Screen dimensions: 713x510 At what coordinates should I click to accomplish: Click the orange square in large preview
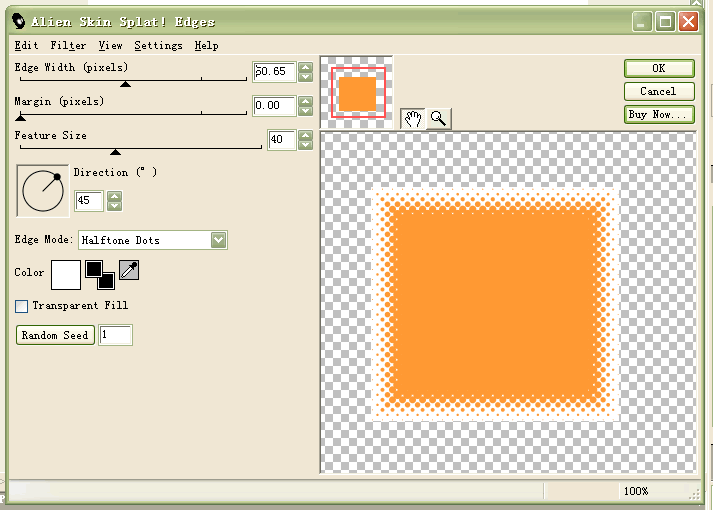pos(496,305)
